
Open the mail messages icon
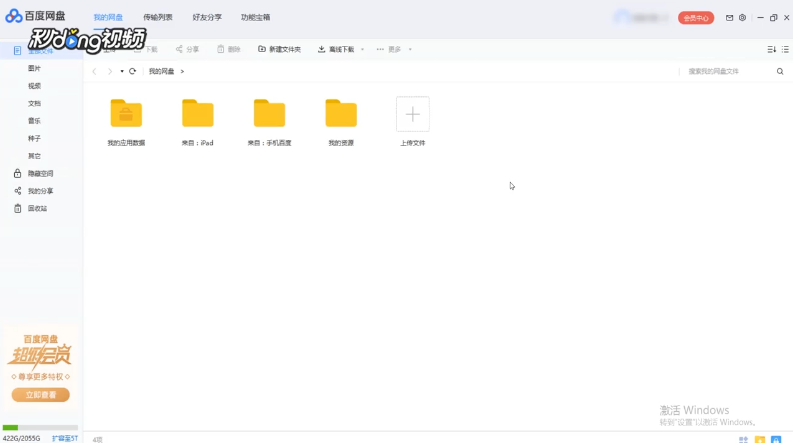(729, 18)
